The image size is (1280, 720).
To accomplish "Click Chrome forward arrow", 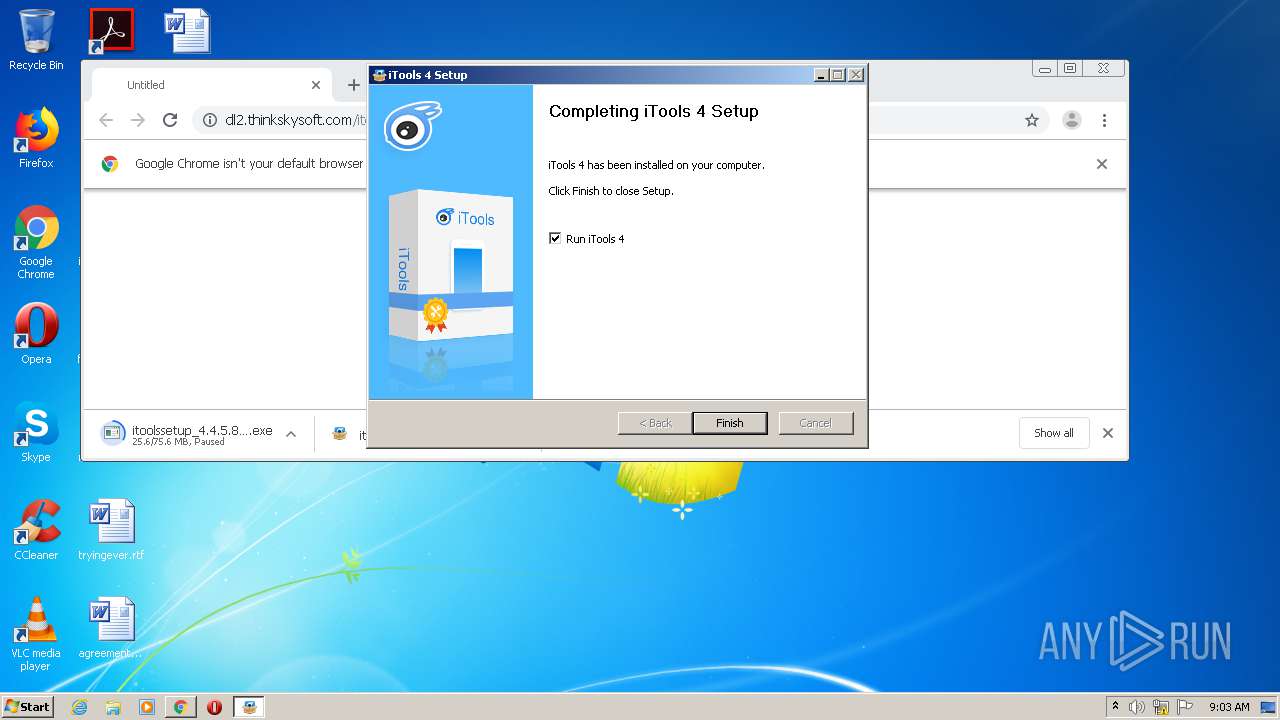I will pos(138,120).
